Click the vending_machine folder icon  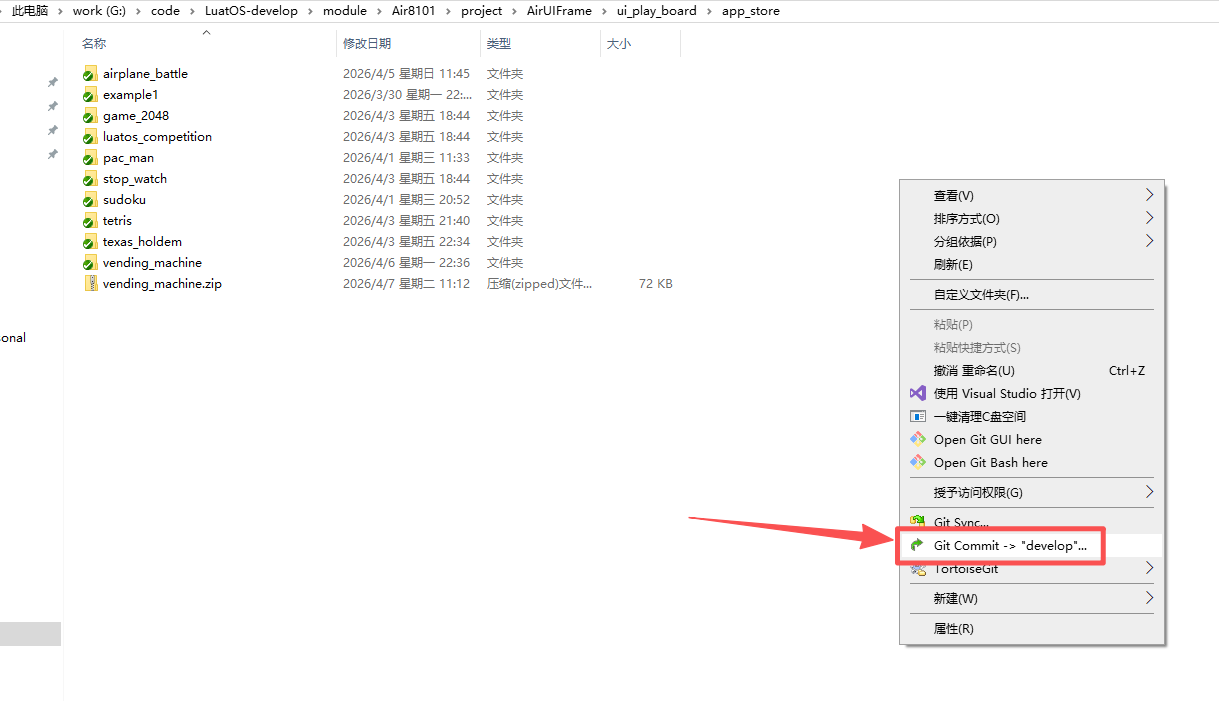(x=90, y=263)
